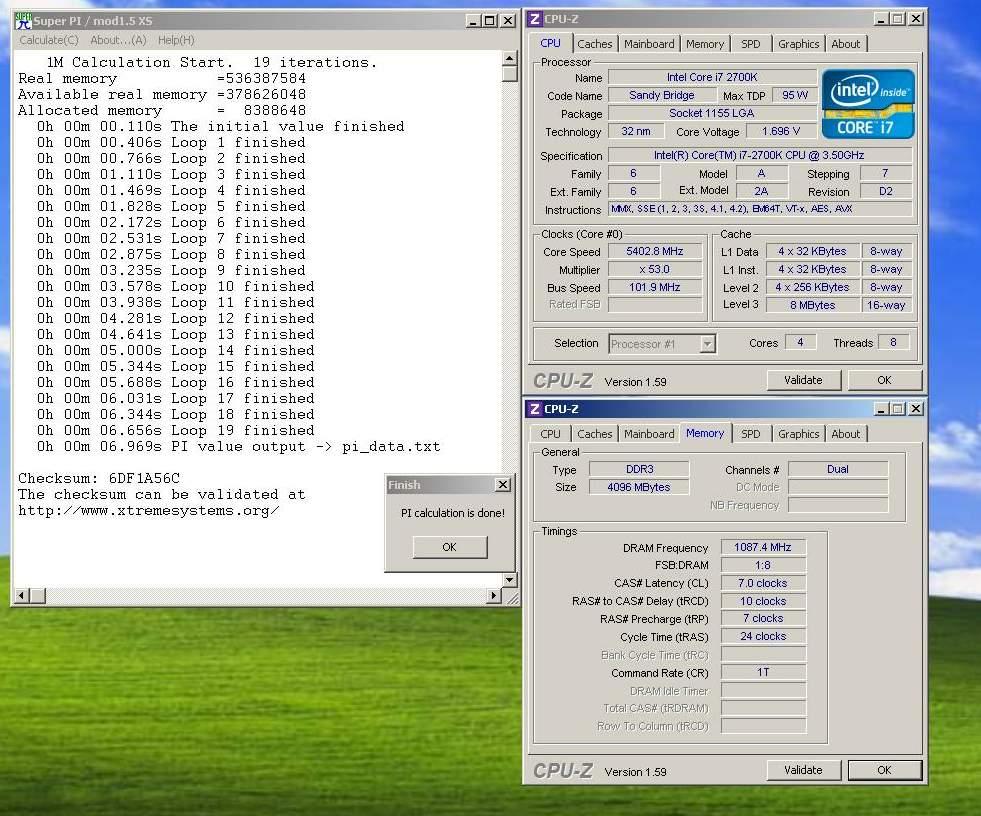Switch to SPD tab in bottom CPU-Z window

751,434
